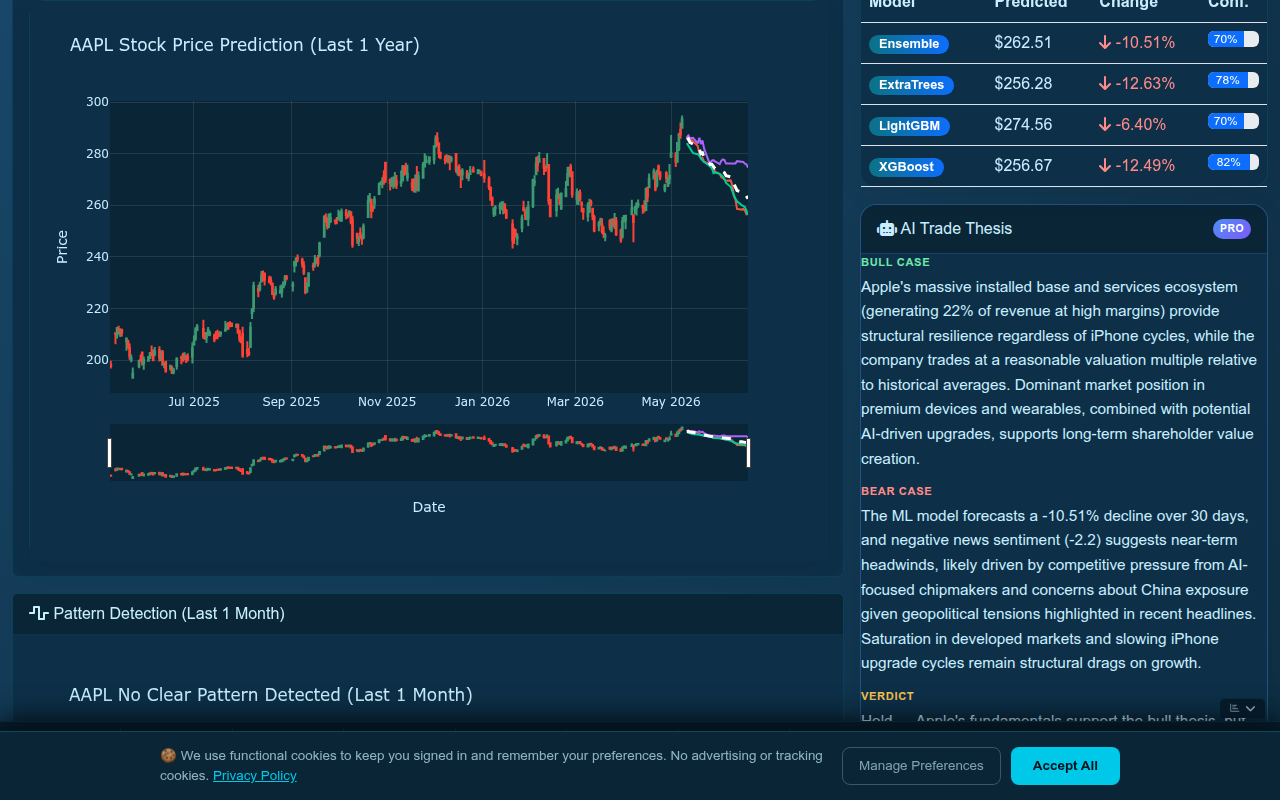Click the down arrow in the XGBoost row

[x=1105, y=166]
